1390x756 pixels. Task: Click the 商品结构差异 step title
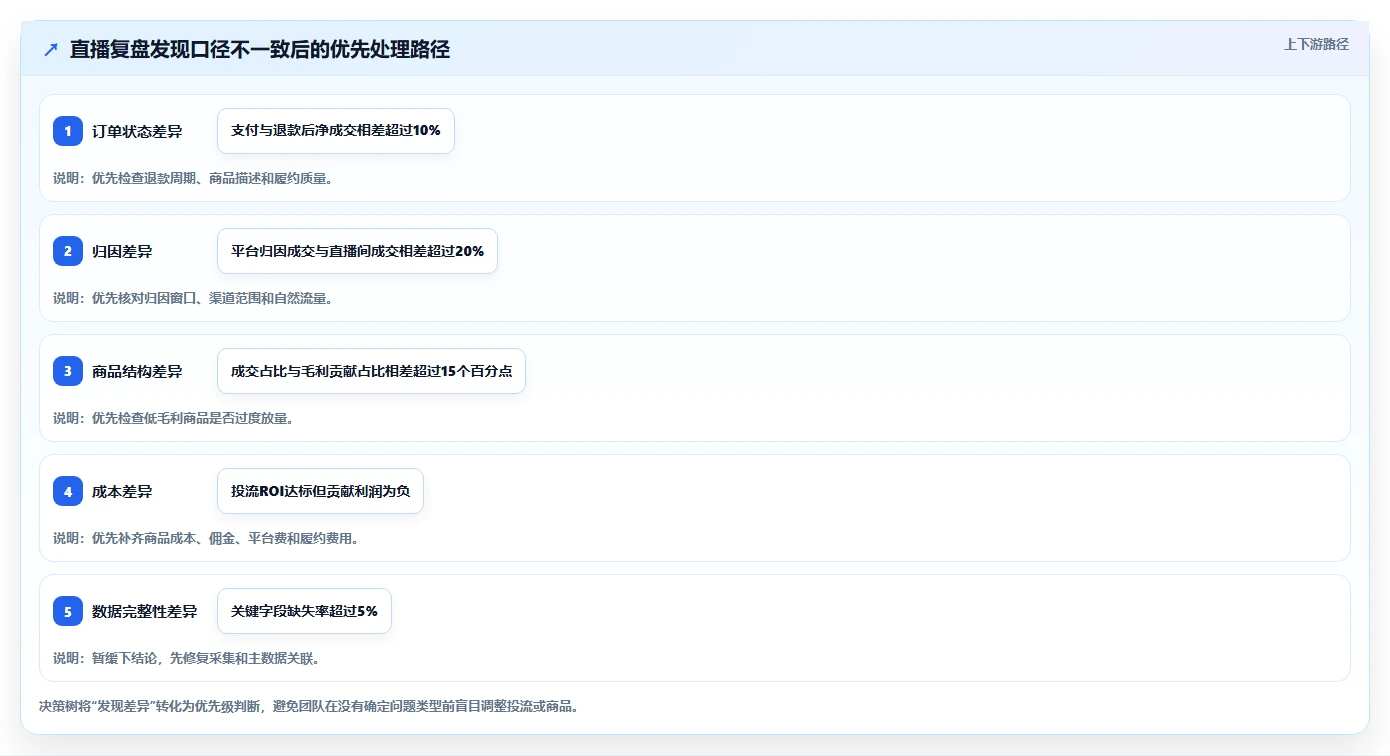pos(137,371)
